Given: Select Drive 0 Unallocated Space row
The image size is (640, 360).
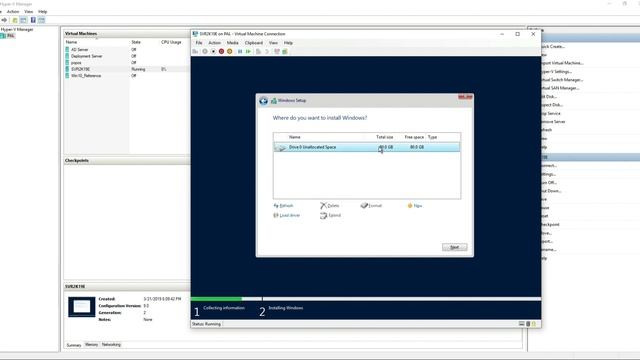Looking at the screenshot, I should click(367, 147).
